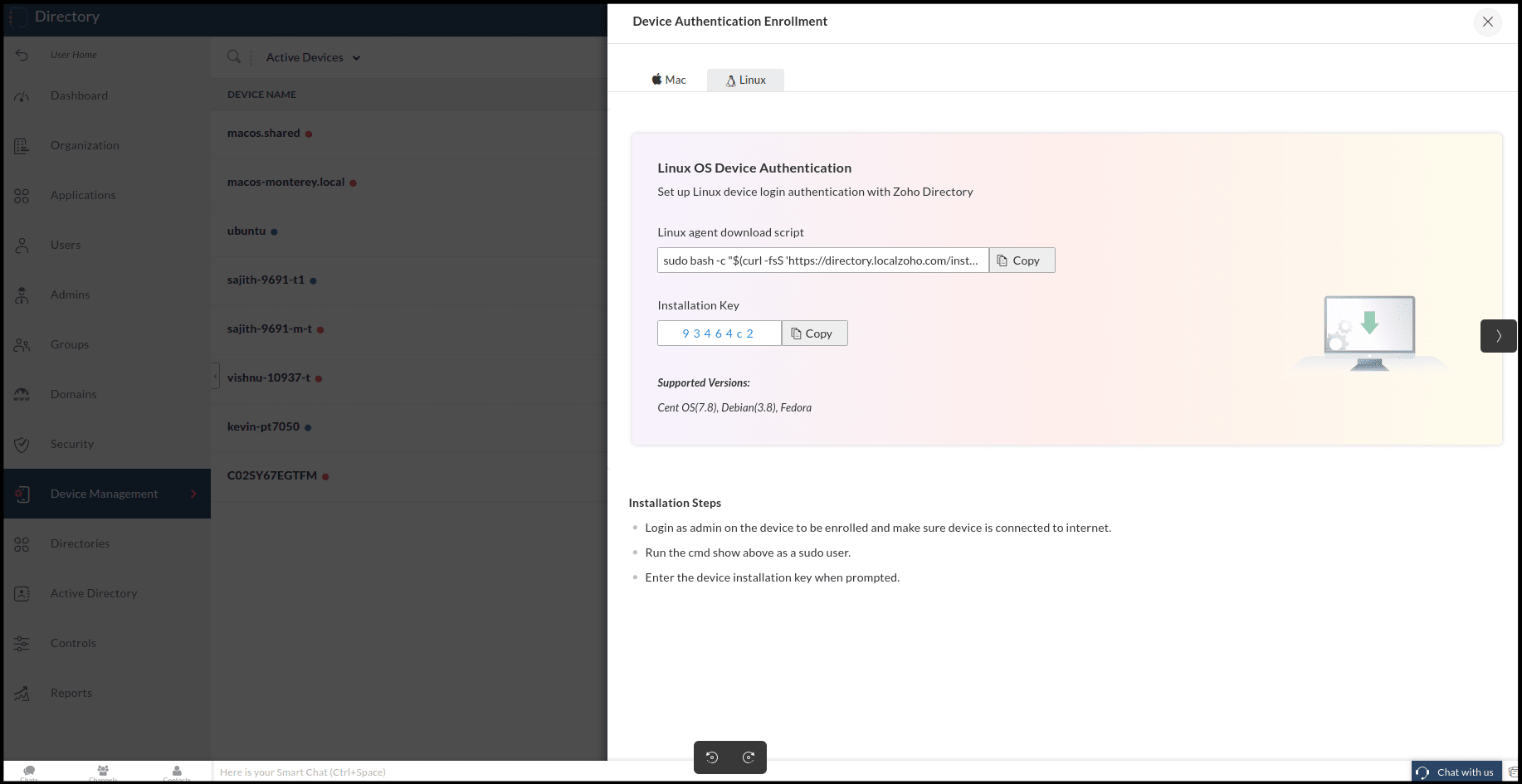Click the Directories icon in sidebar
The image size is (1522, 784).
click(22, 544)
